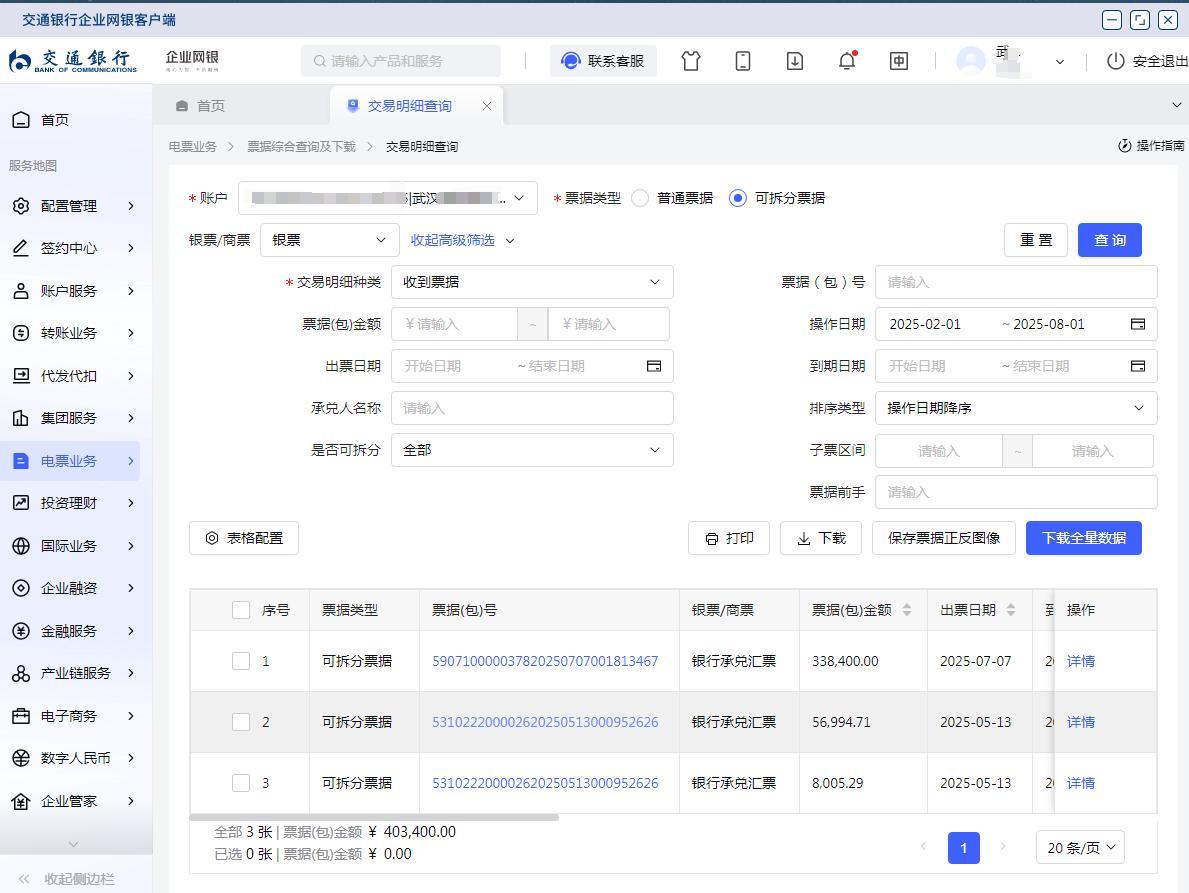Click 国际业务 globe icon in sidebar

(x=21, y=546)
